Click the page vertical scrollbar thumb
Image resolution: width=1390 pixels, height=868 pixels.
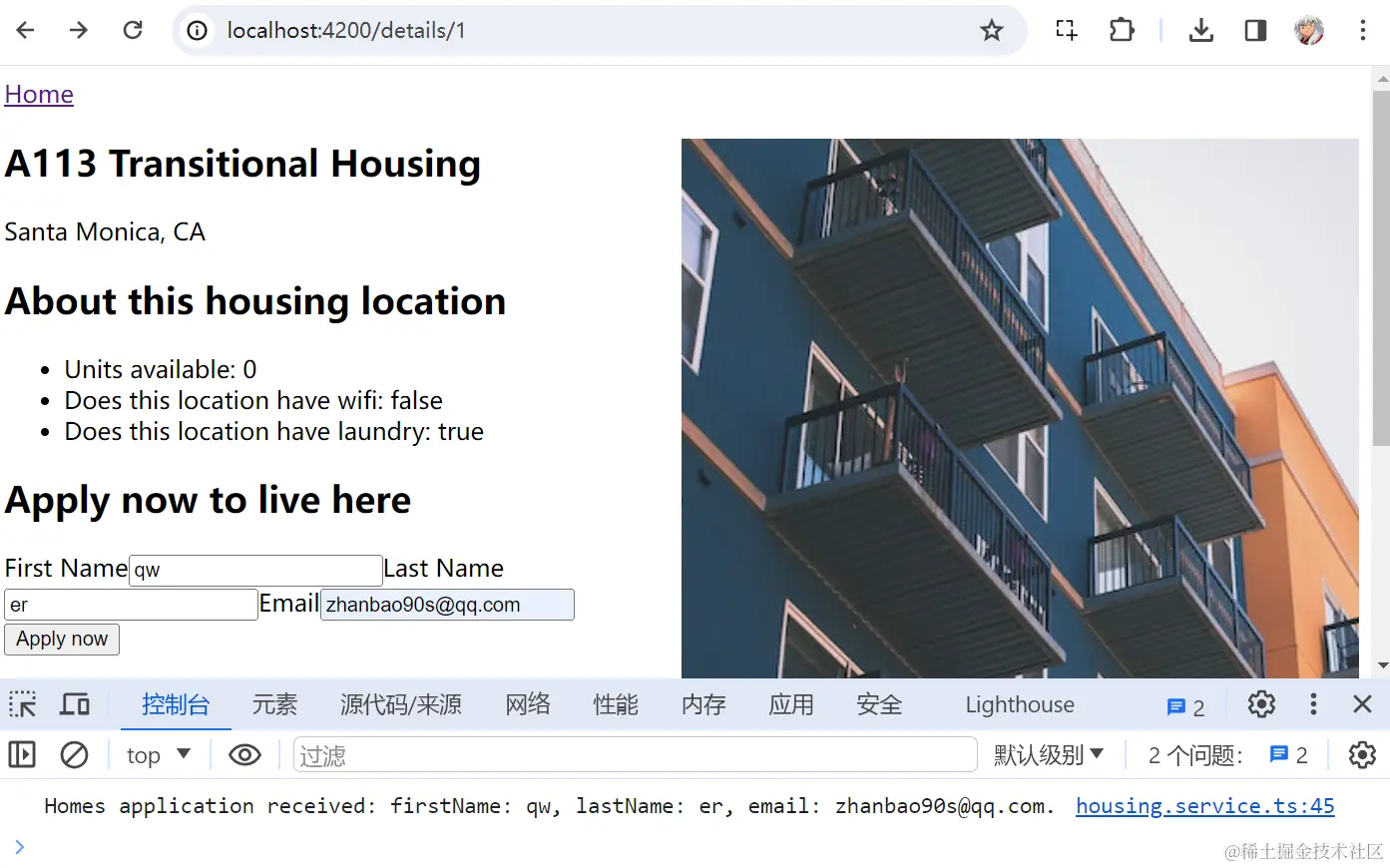coord(1381,267)
